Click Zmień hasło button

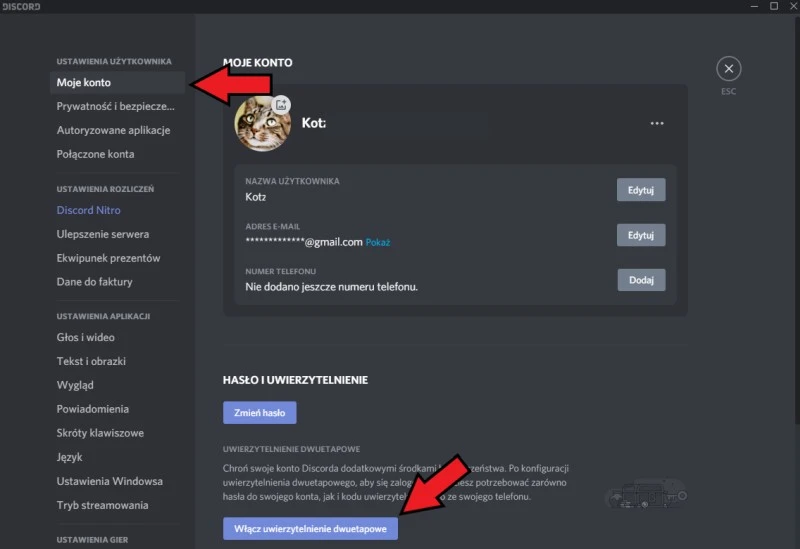pyautogui.click(x=259, y=413)
